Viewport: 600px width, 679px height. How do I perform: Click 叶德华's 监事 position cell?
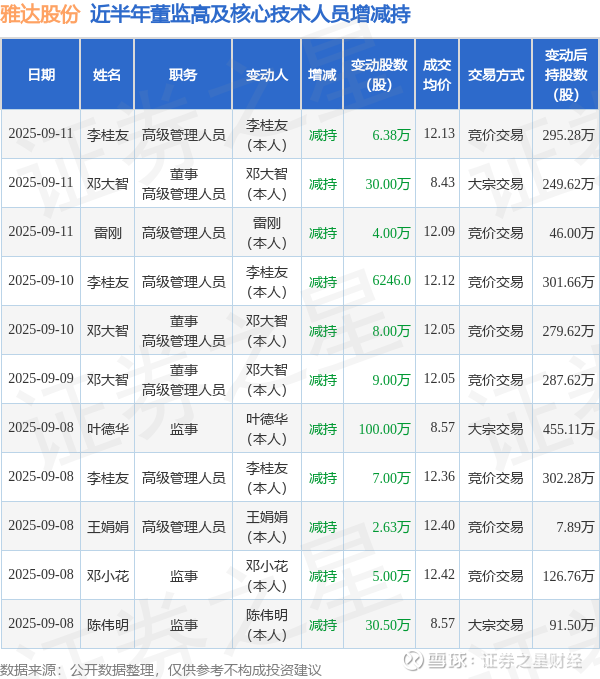(184, 428)
